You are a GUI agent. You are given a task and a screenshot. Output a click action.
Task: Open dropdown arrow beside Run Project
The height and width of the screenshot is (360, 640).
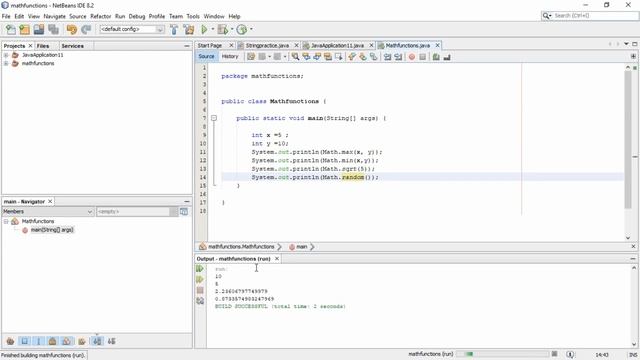pos(212,29)
